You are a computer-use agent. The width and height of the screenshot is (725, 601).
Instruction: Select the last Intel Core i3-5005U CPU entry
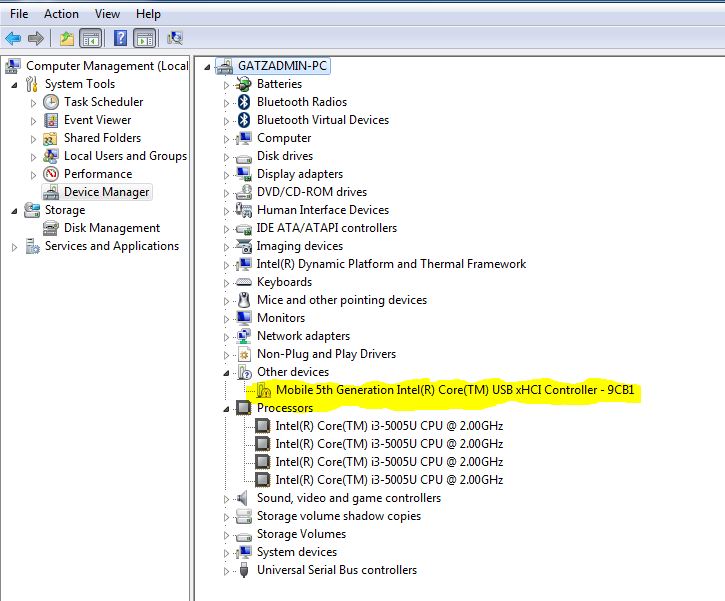click(x=389, y=480)
